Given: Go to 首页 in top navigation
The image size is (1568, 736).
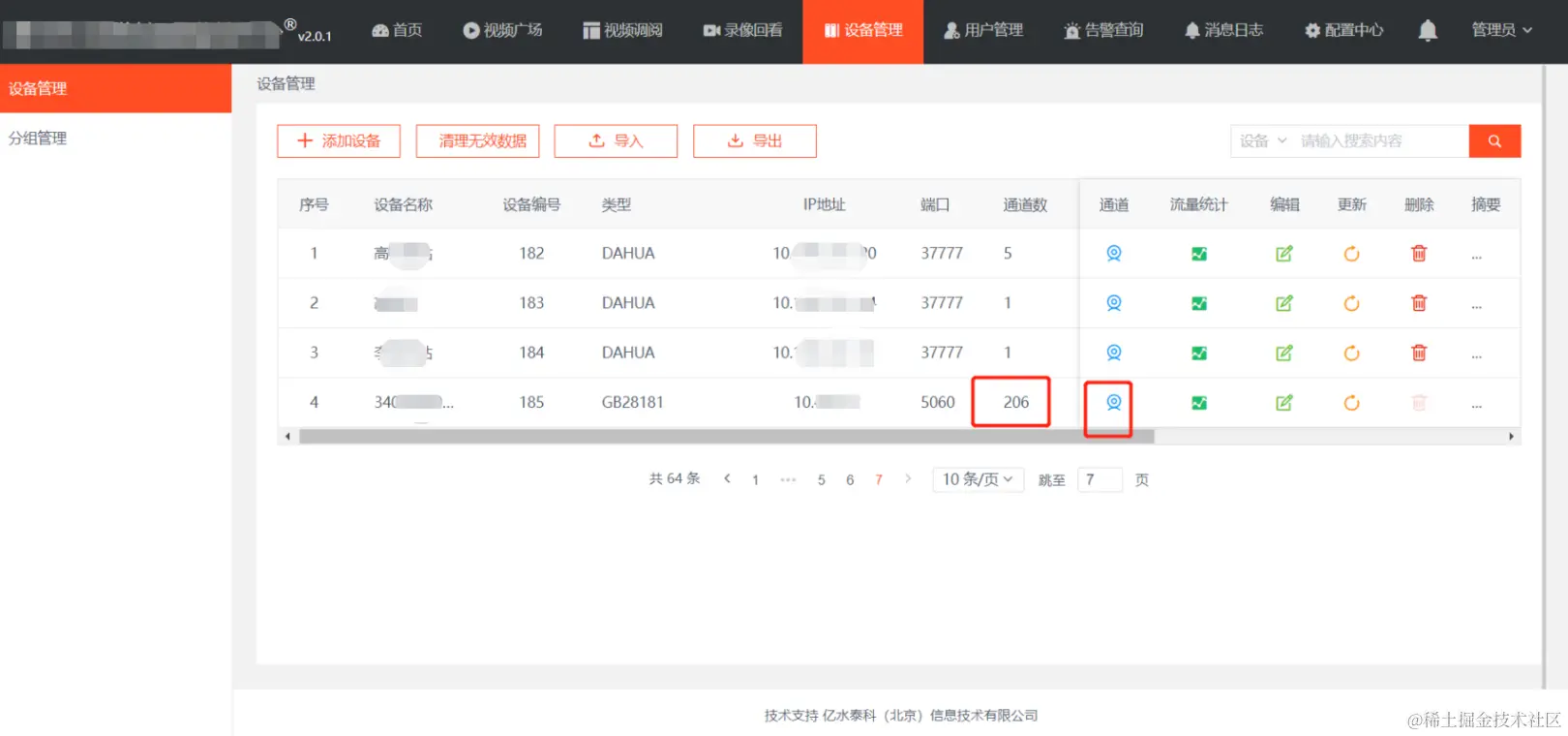Looking at the screenshot, I should coord(398,30).
